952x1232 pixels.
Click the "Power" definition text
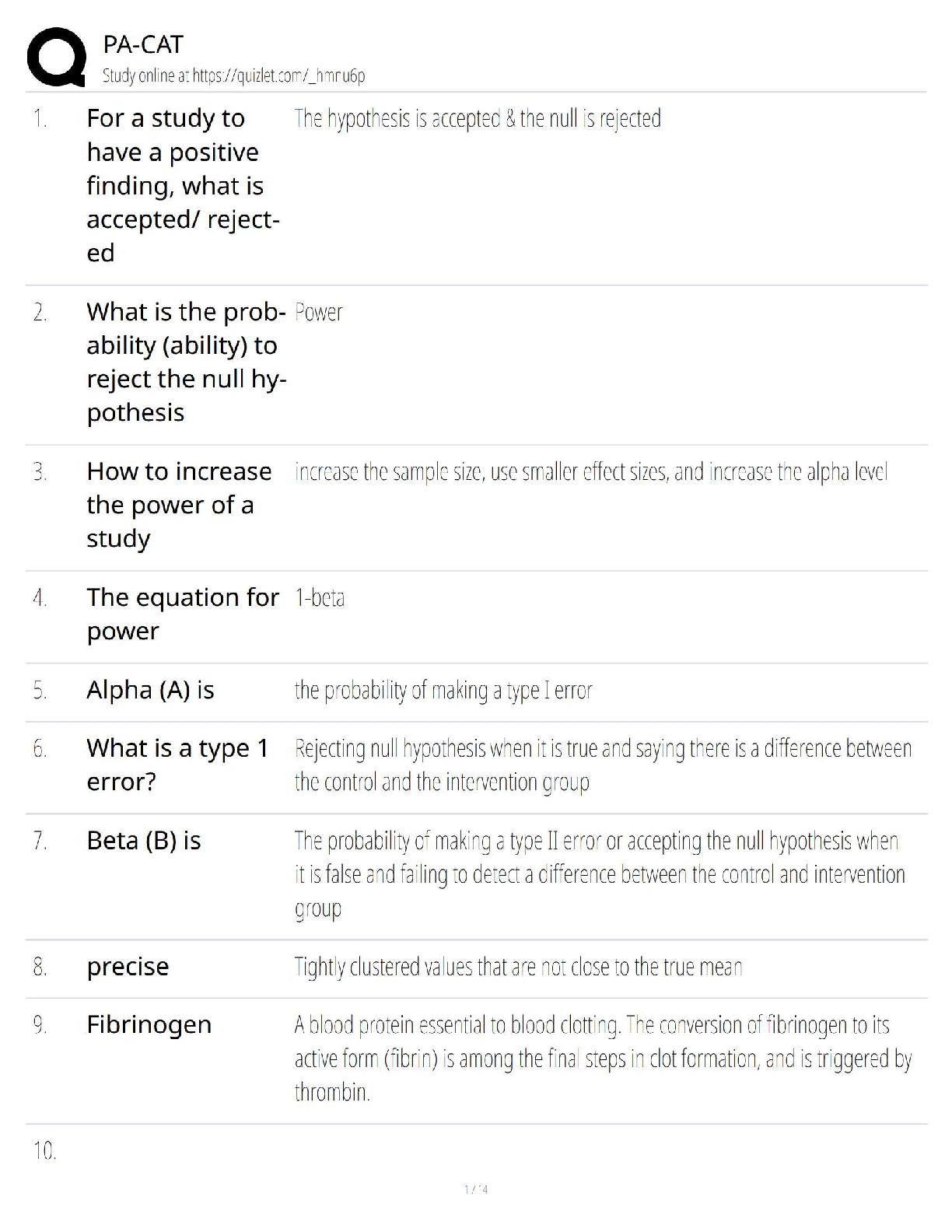(x=319, y=313)
